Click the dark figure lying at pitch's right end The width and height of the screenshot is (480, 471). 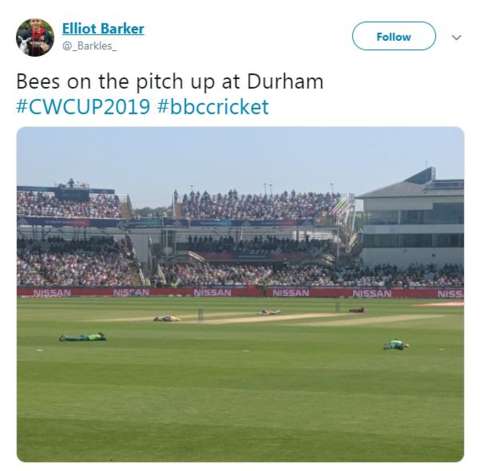(x=356, y=310)
